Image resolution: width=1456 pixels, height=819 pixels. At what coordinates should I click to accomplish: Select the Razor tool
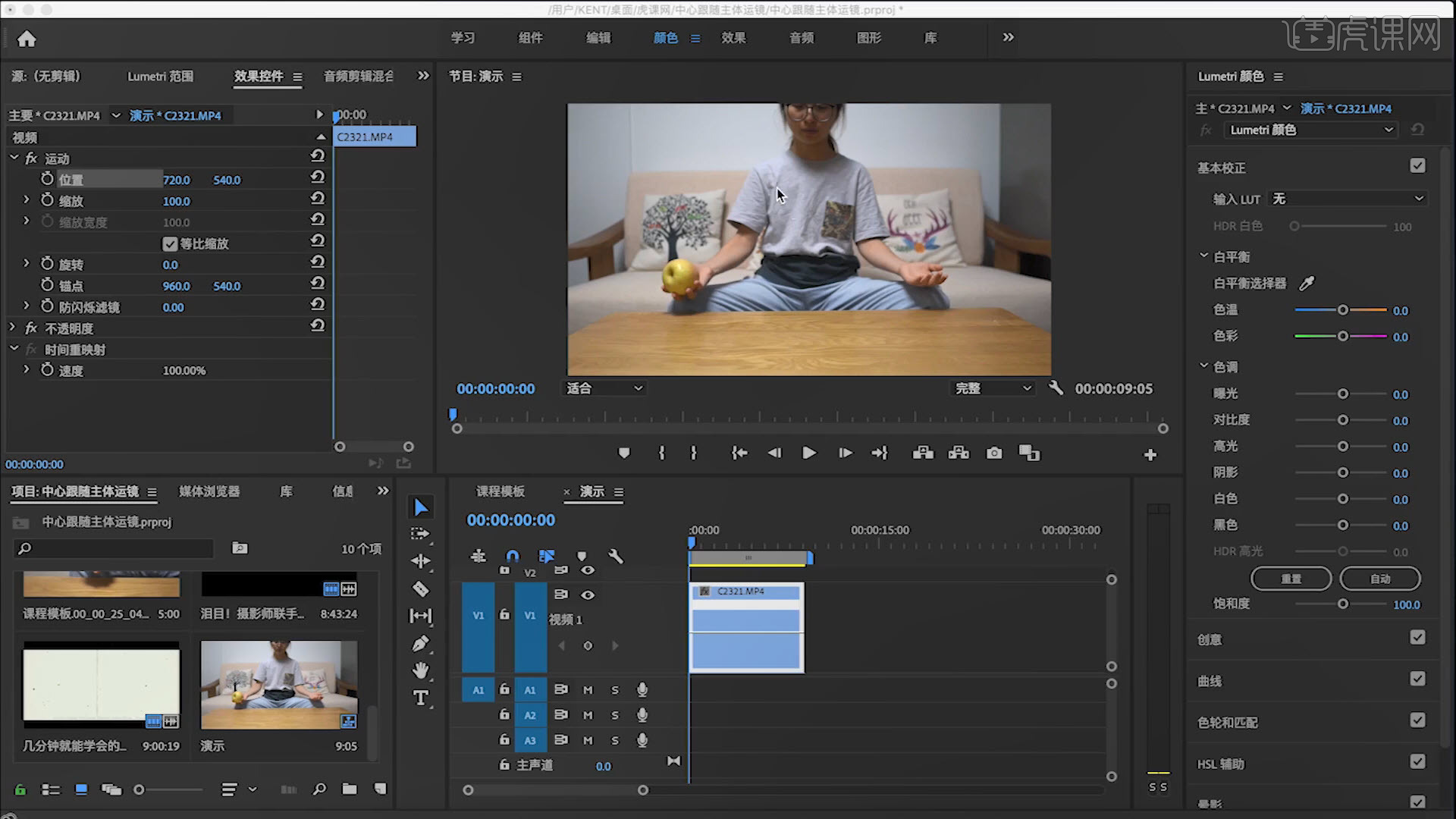tap(420, 589)
